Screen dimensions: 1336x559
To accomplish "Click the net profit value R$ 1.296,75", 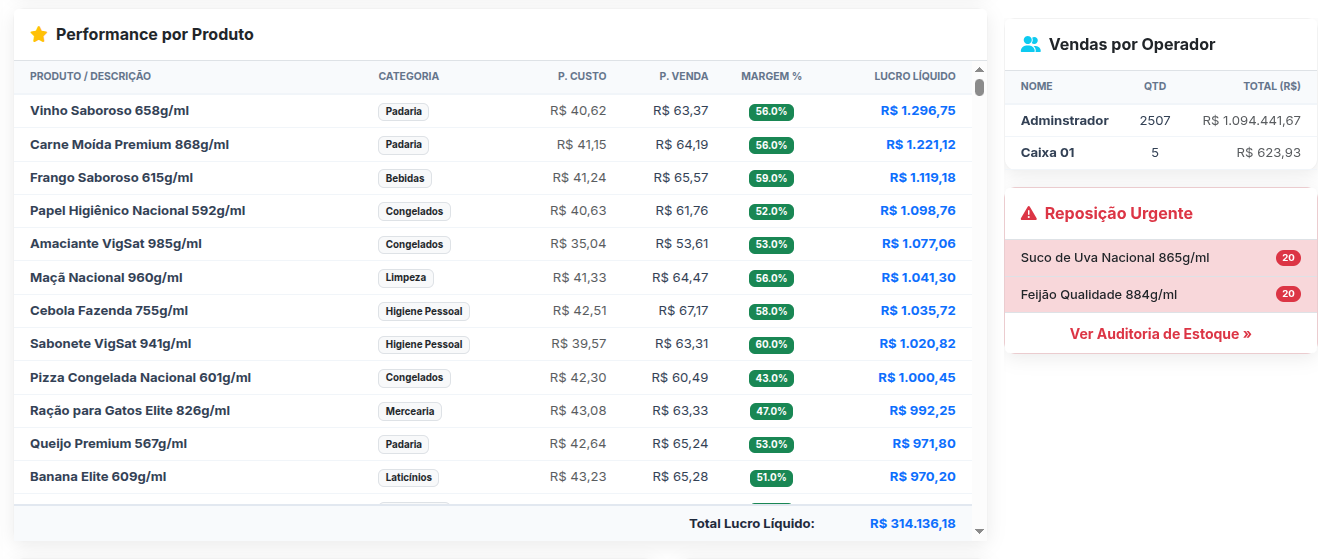I will pos(918,111).
